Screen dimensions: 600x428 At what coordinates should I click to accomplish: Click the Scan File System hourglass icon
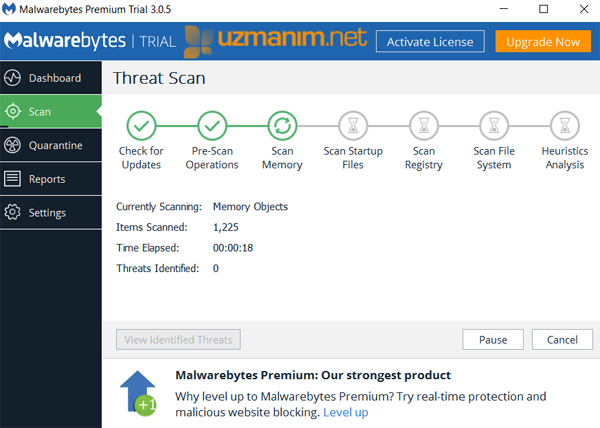tap(494, 125)
